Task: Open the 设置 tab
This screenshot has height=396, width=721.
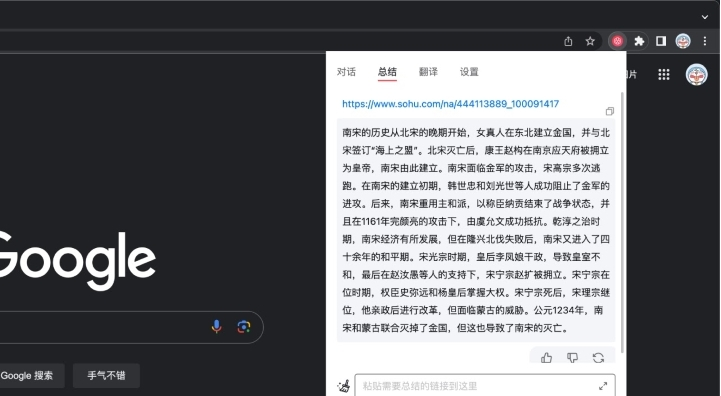Action: (469, 72)
